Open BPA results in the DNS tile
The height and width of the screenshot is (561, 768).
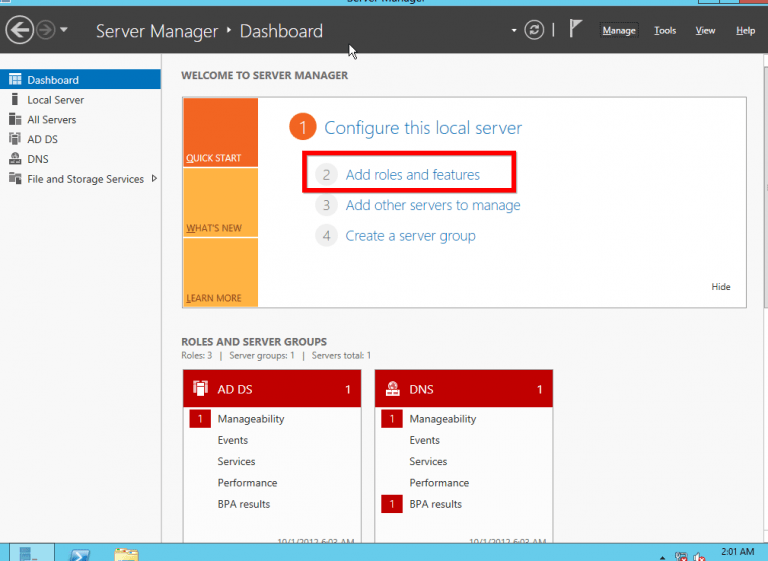point(435,504)
